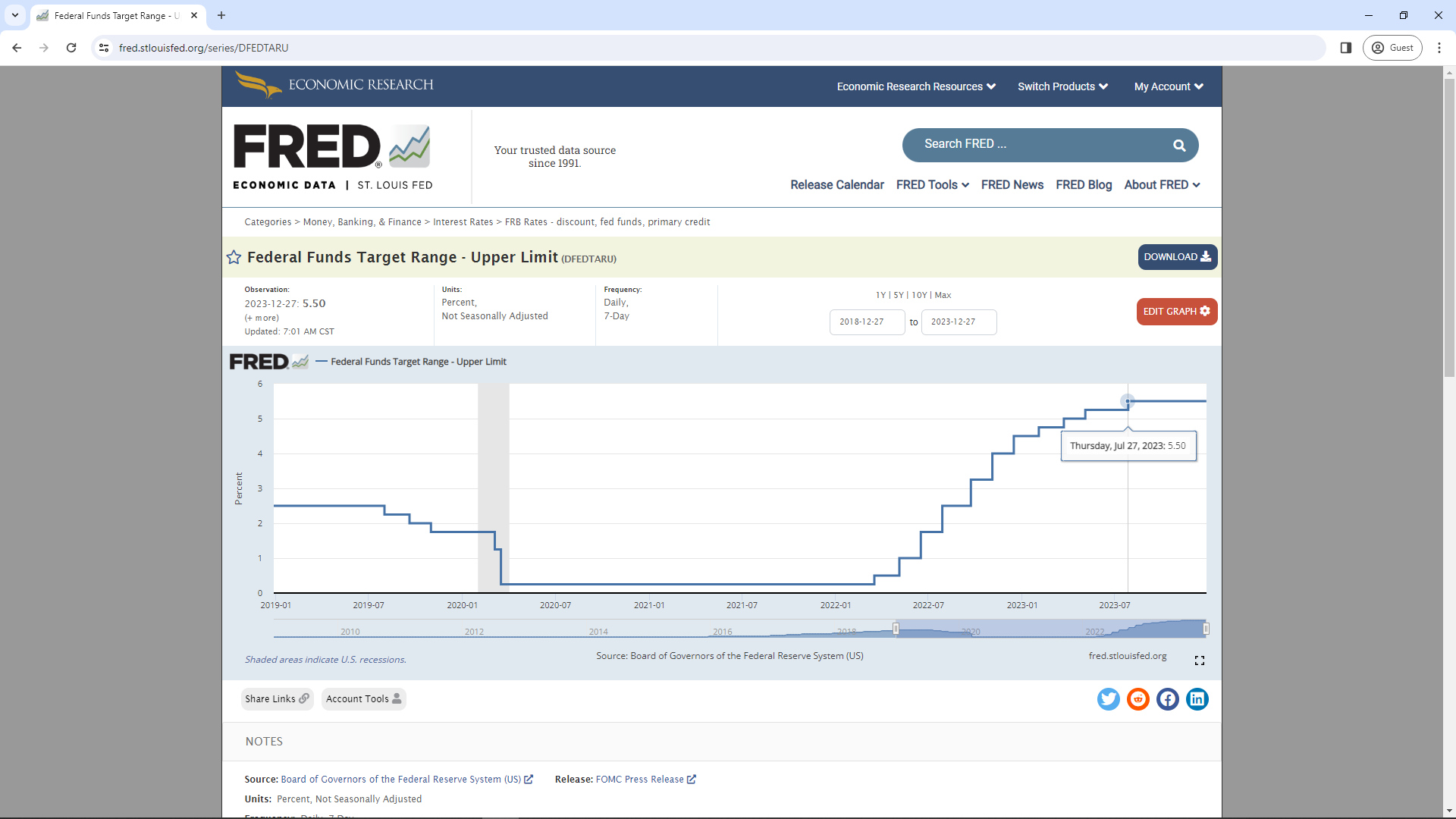Expand the My Account menu
Screen dimensions: 1456x819
(x=1169, y=86)
